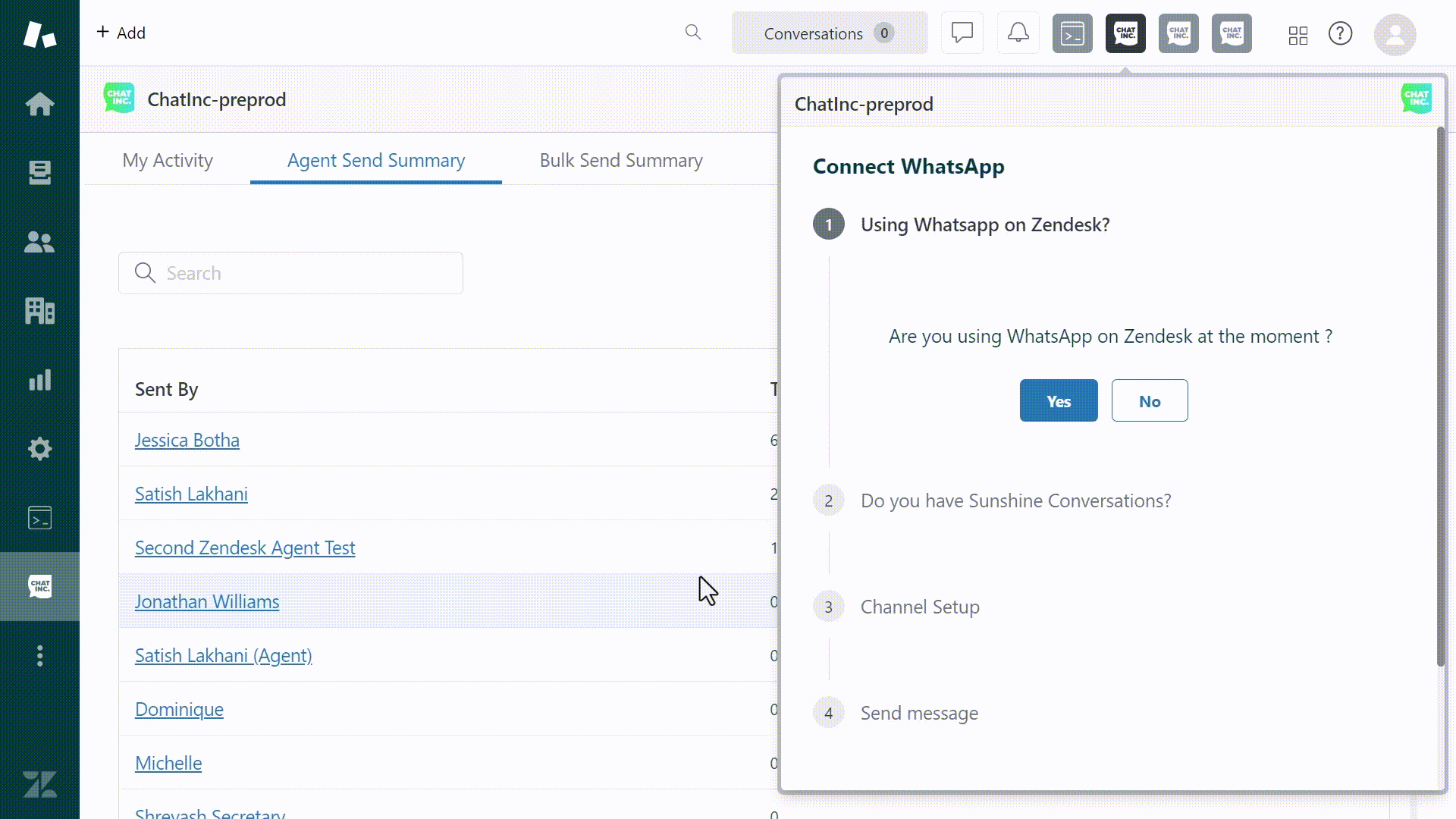
Task: Click the chat bubble icon in top bar
Action: pyautogui.click(x=962, y=33)
